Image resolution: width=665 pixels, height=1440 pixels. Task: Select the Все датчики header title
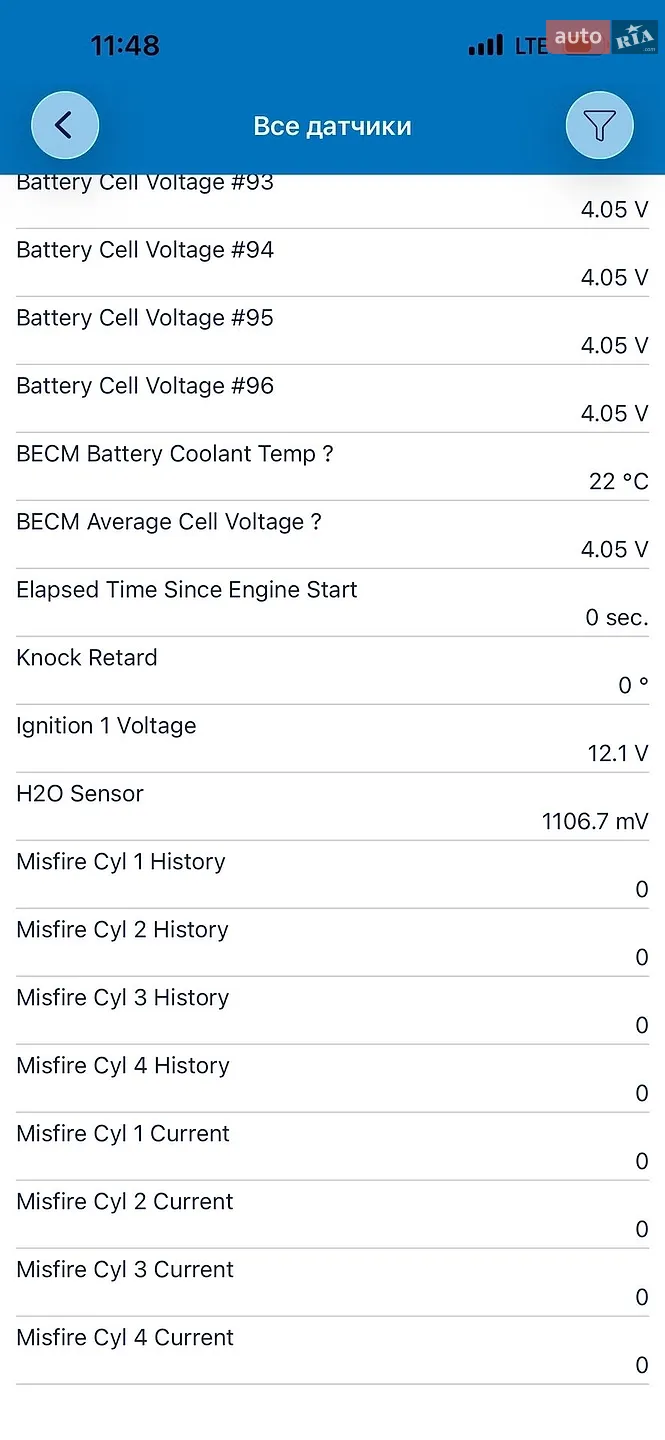click(x=332, y=126)
